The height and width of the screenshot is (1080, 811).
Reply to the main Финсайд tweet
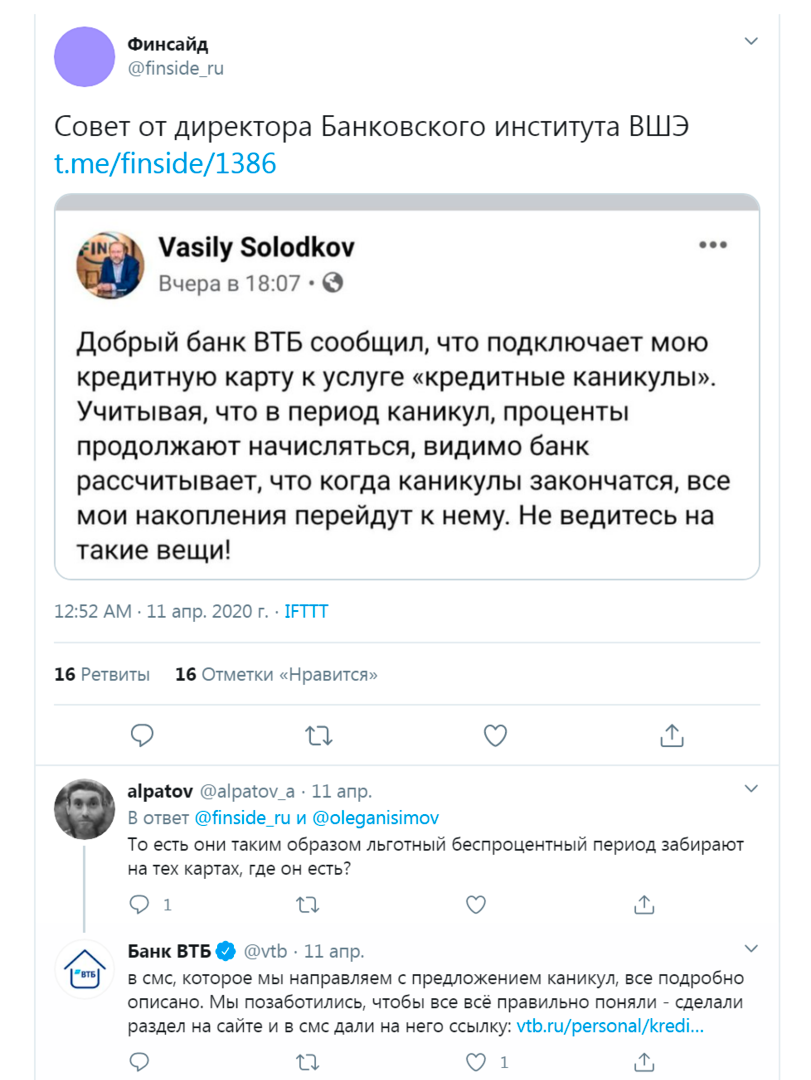[143, 736]
